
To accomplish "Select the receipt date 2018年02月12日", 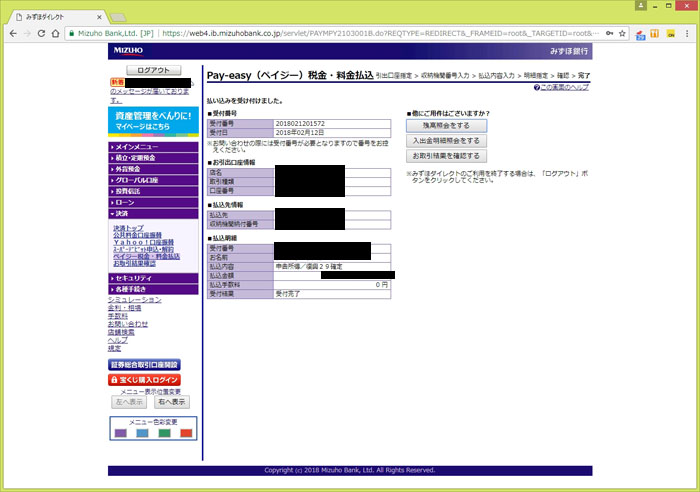I will click(300, 133).
